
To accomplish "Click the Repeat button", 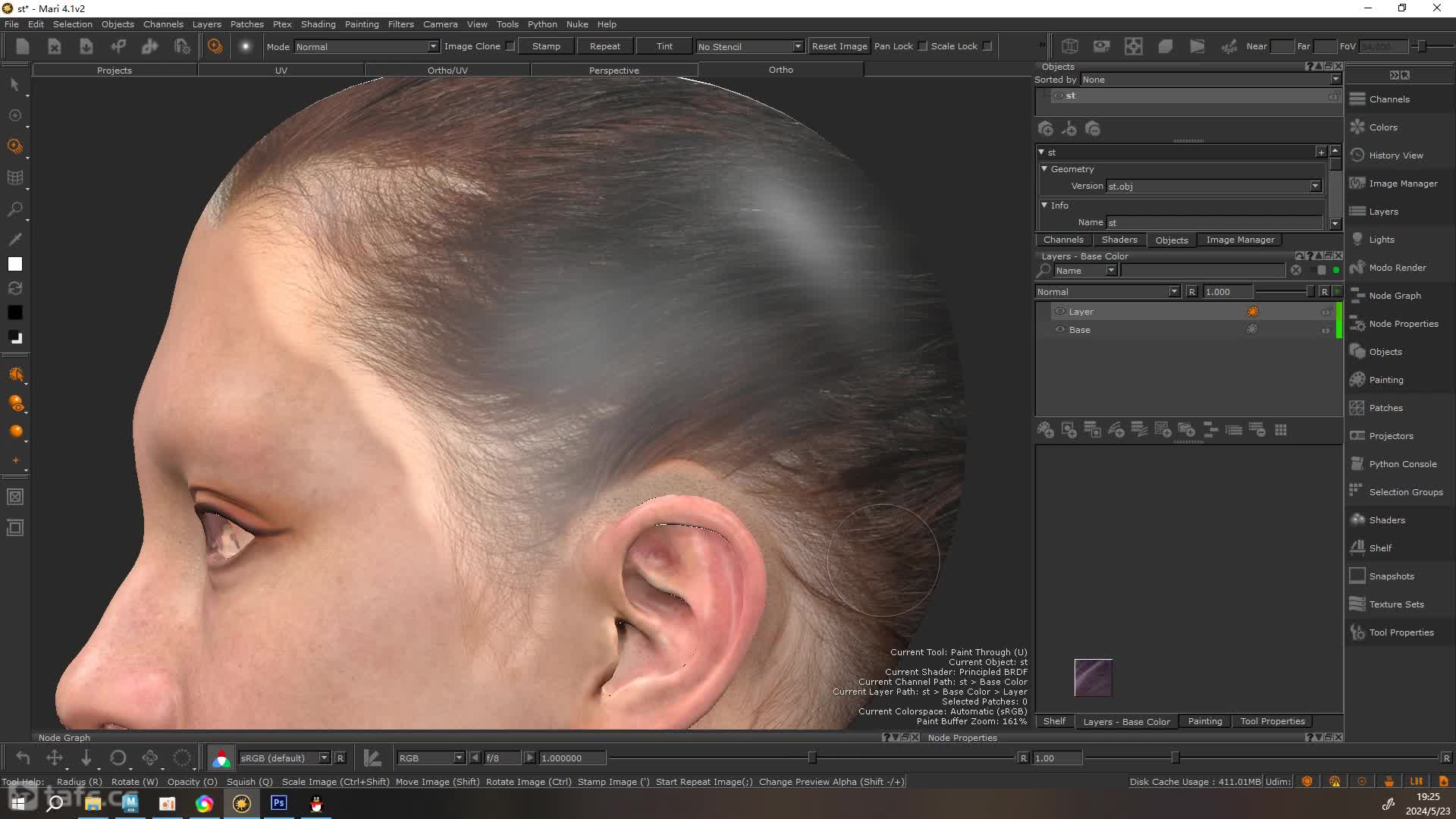I will coord(604,46).
